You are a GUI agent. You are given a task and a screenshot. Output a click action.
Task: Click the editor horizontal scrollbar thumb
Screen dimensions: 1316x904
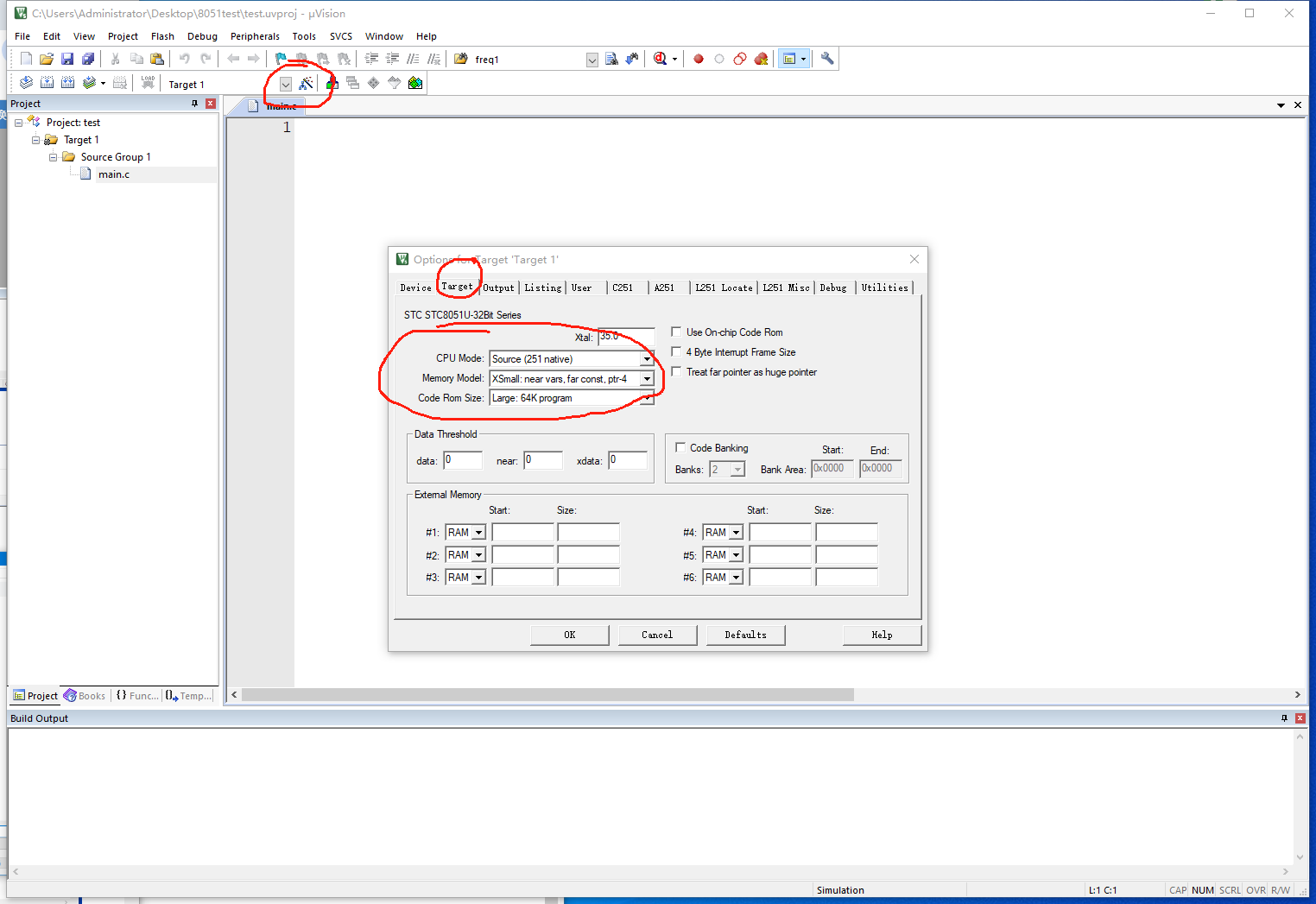tap(547, 695)
